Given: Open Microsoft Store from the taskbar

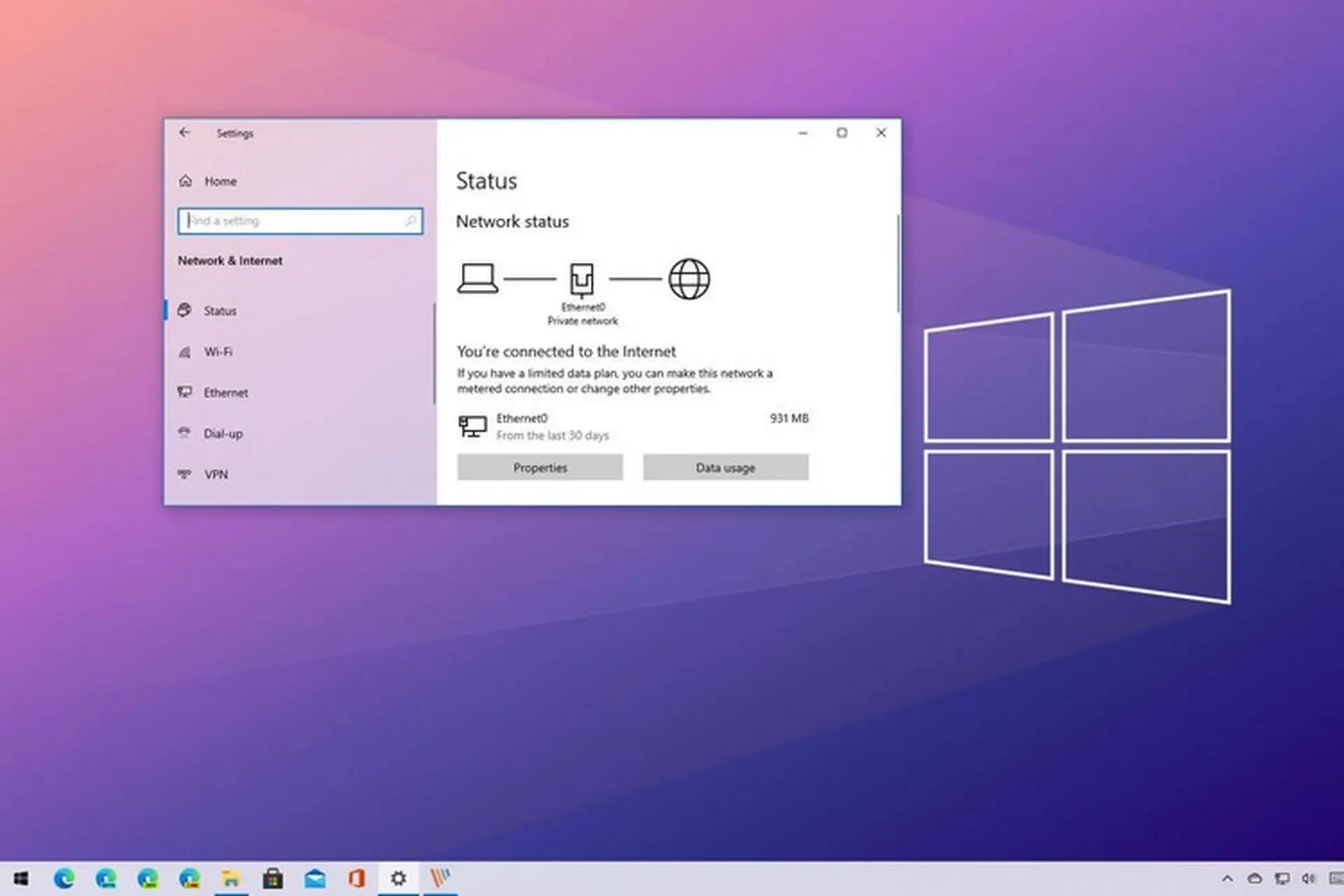Looking at the screenshot, I should click(273, 878).
